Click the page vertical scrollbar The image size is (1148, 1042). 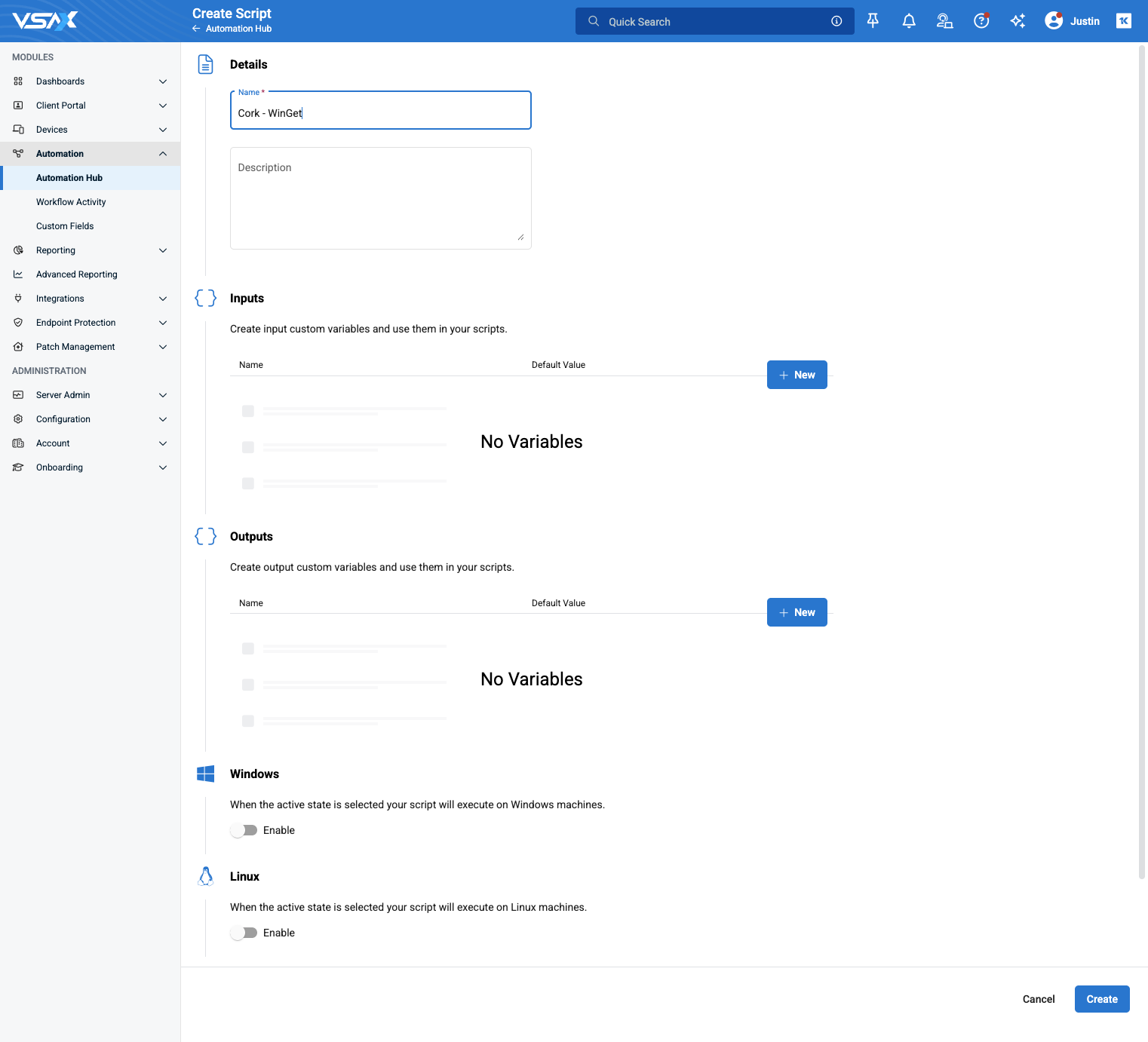coord(1142,462)
